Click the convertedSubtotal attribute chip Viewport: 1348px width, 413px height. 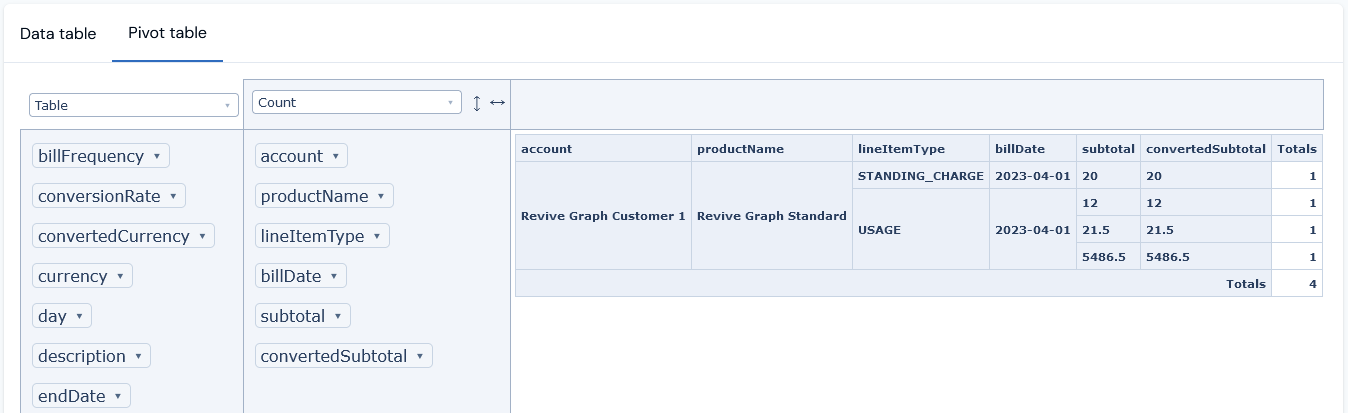point(344,356)
